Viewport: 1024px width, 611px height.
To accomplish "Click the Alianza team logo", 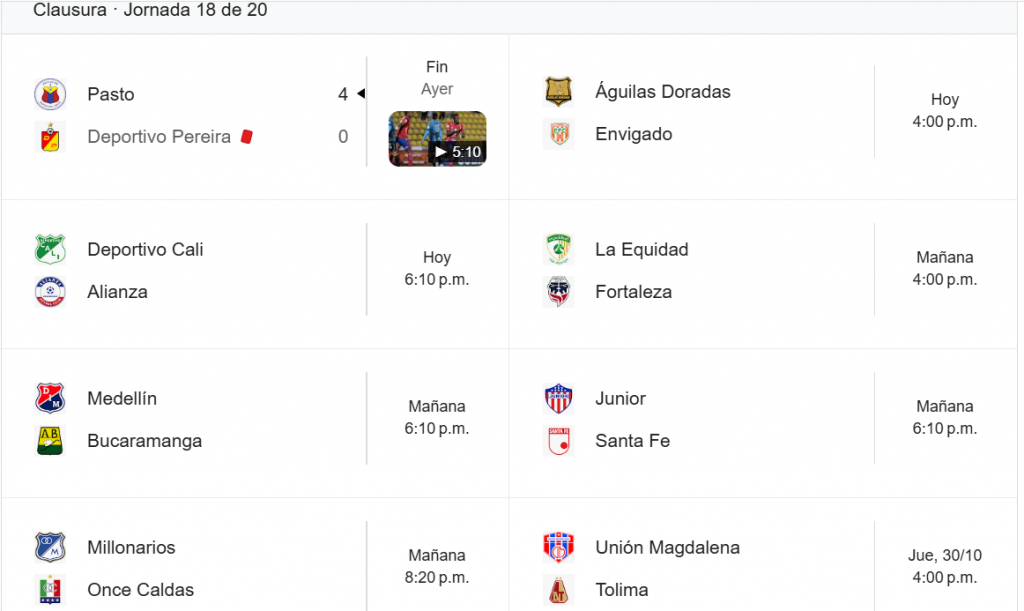I will point(50,292).
